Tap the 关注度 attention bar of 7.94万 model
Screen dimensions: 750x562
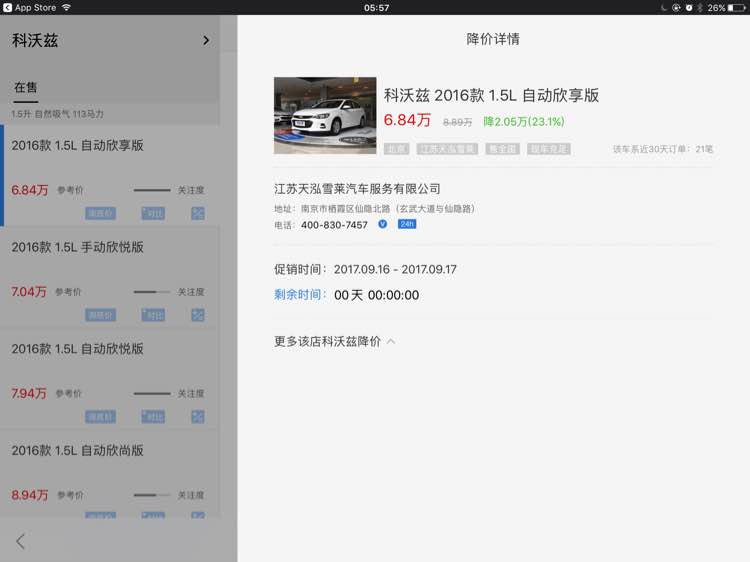[152, 394]
